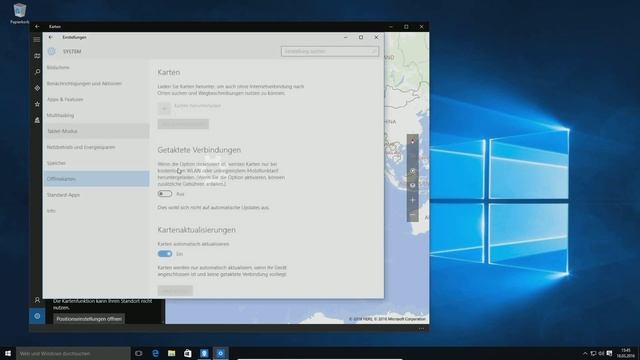
Task: Open File Explorer from the taskbar
Action: (171, 353)
